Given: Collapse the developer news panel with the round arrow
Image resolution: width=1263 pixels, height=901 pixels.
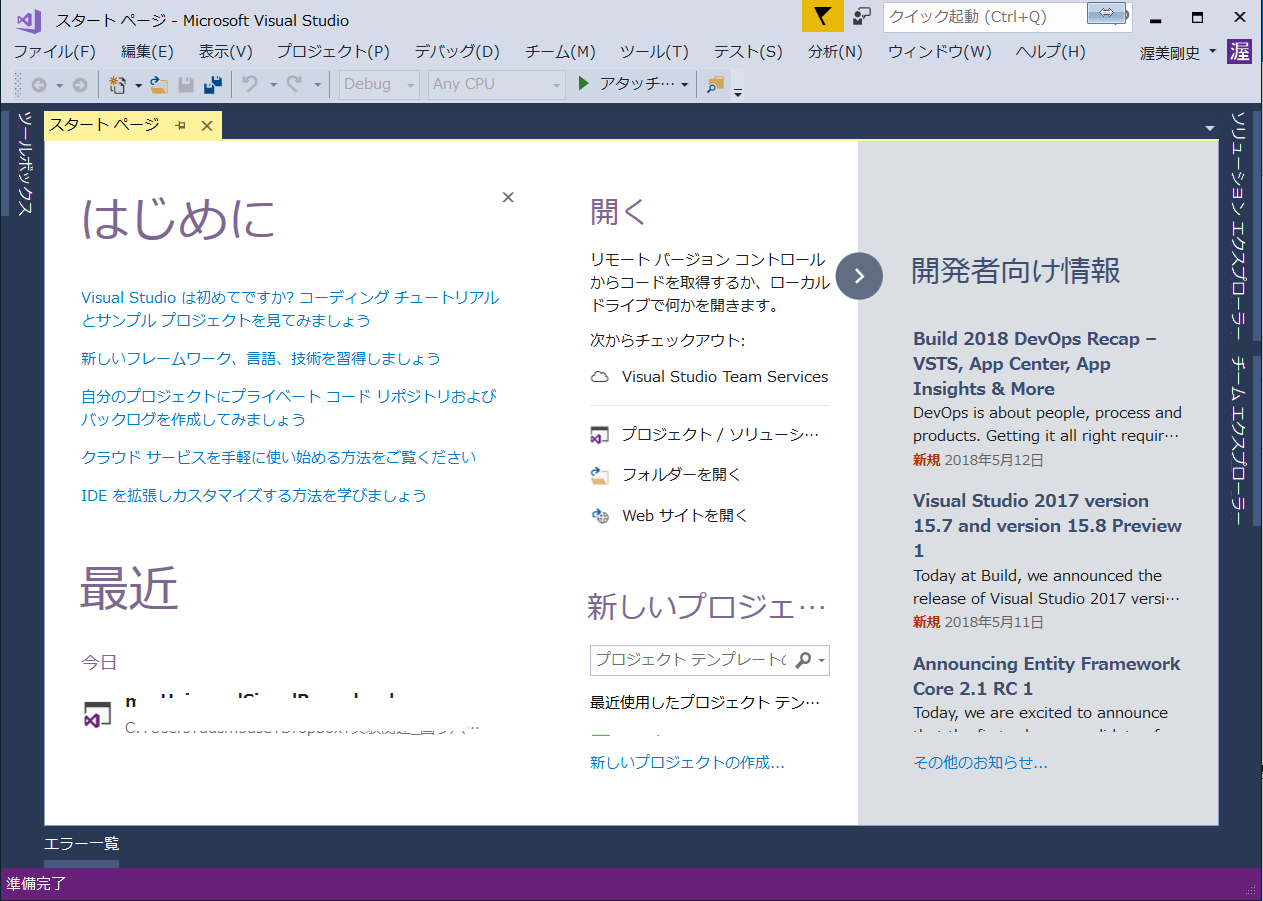Looking at the screenshot, I should tap(859, 275).
